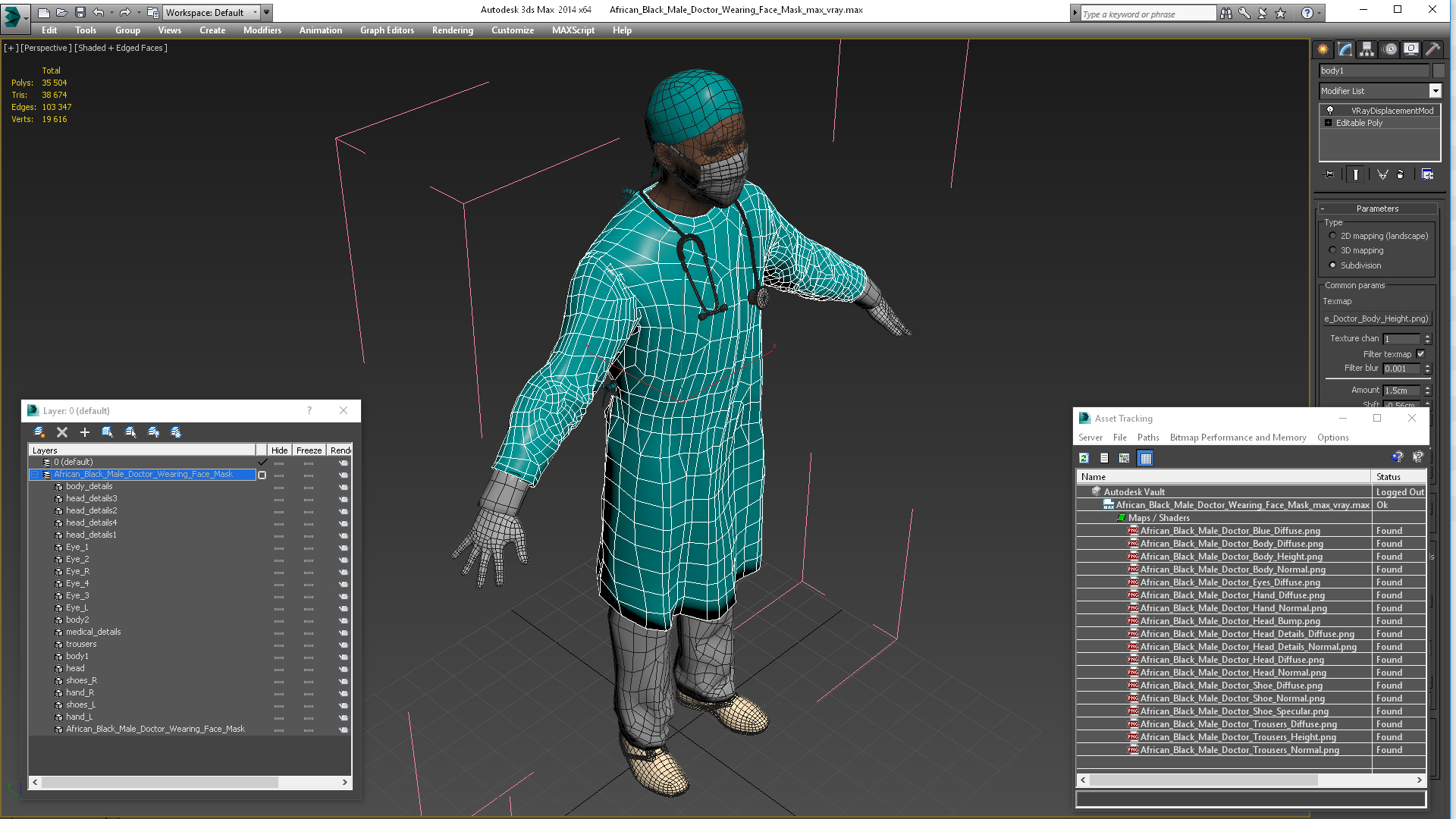Click the [Perspective] viewport label

click(46, 48)
